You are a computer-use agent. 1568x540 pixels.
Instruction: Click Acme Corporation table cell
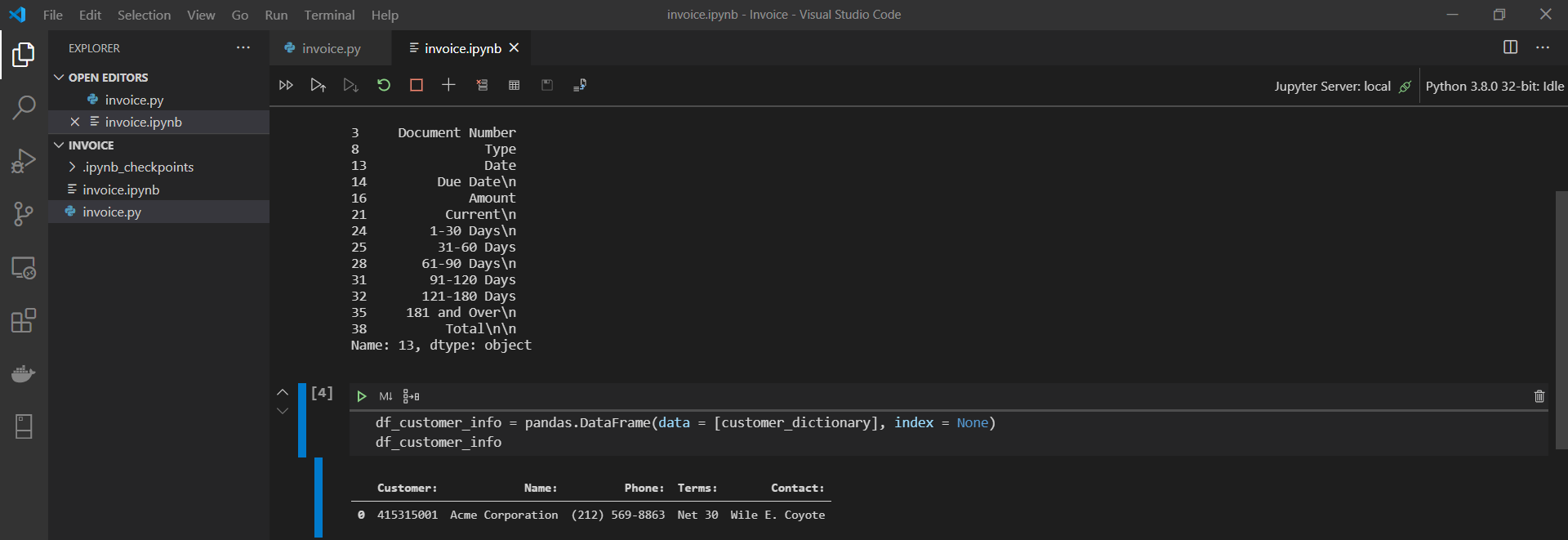point(504,515)
